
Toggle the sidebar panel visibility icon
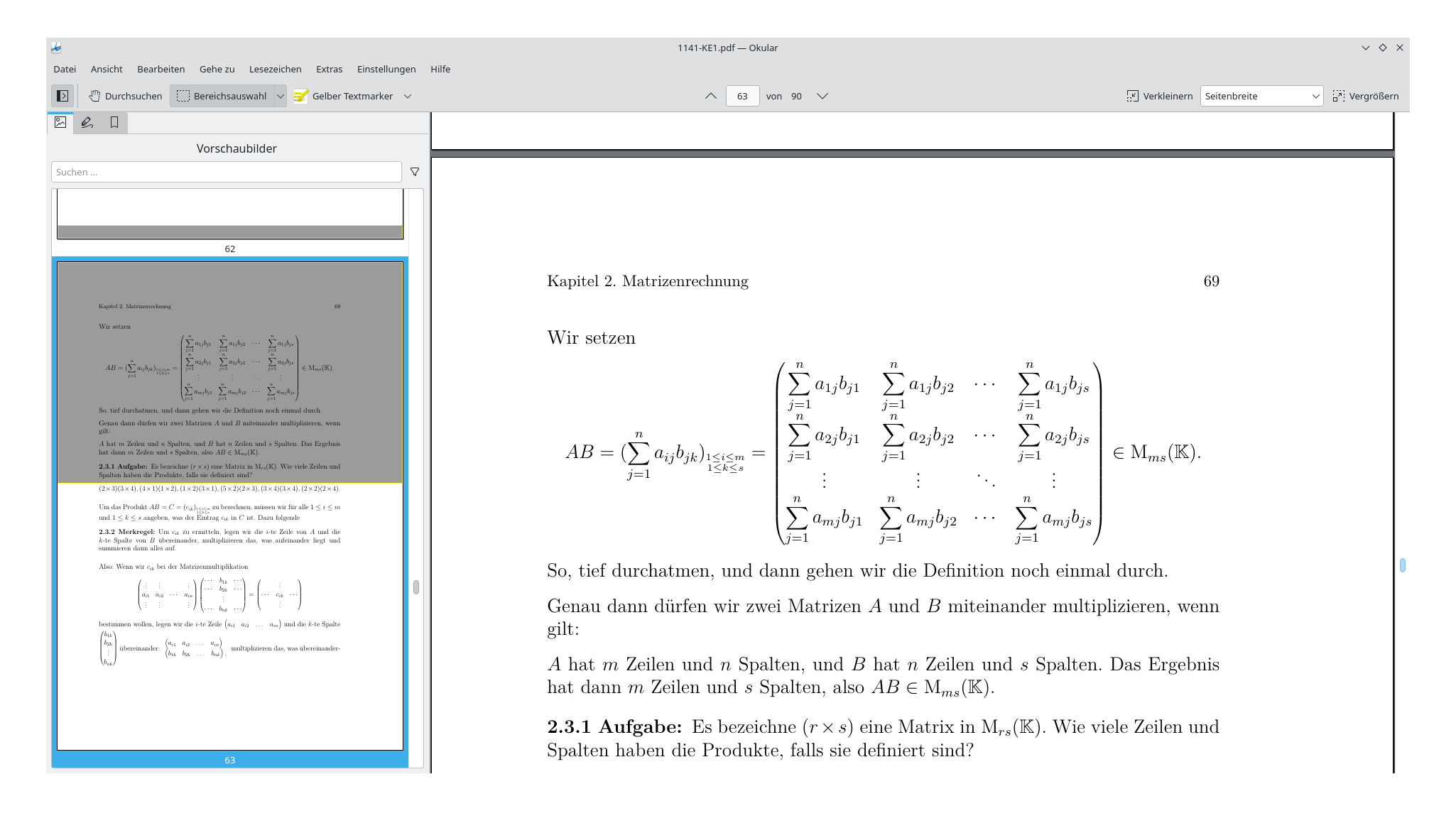[62, 95]
